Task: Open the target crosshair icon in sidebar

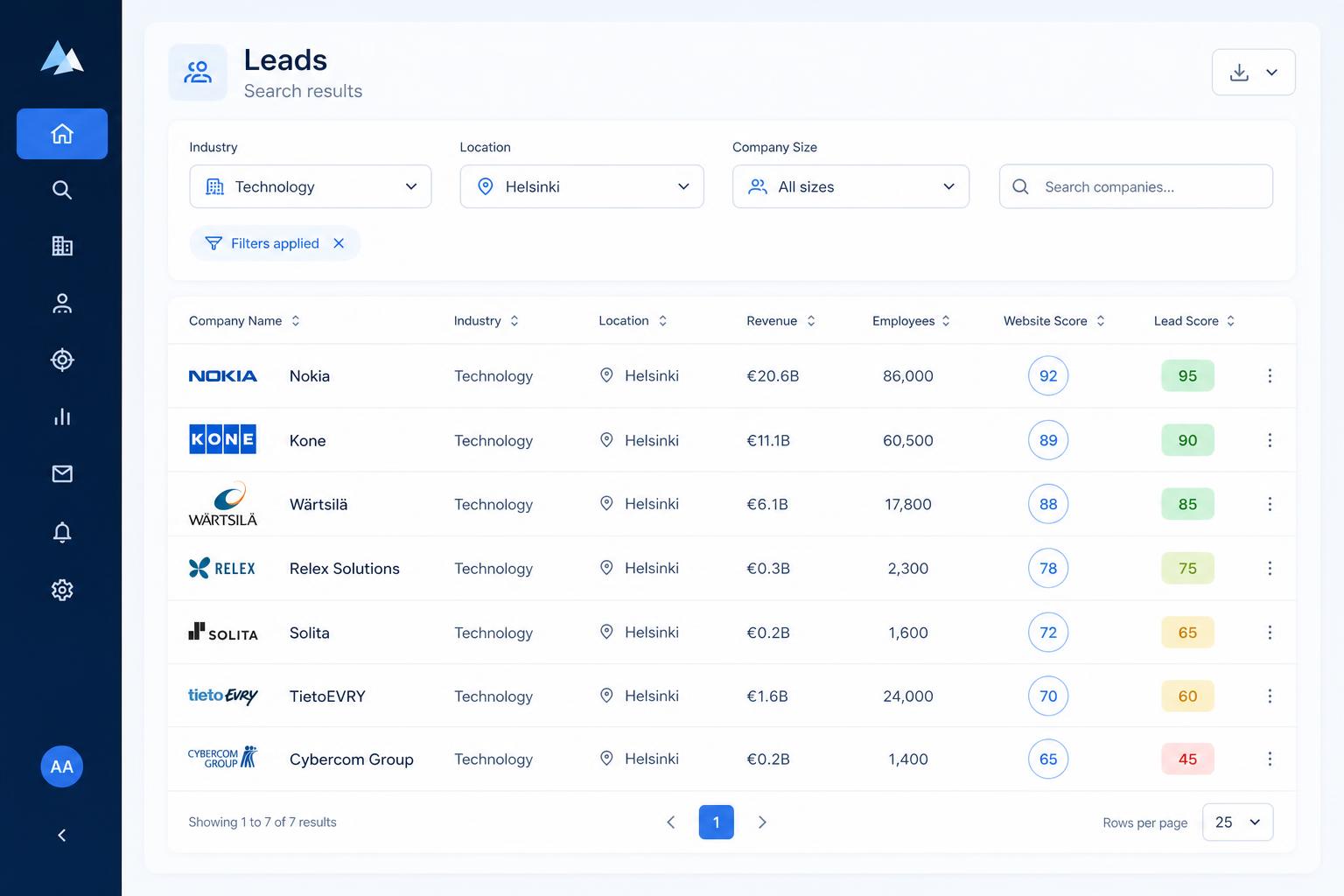Action: [62, 360]
